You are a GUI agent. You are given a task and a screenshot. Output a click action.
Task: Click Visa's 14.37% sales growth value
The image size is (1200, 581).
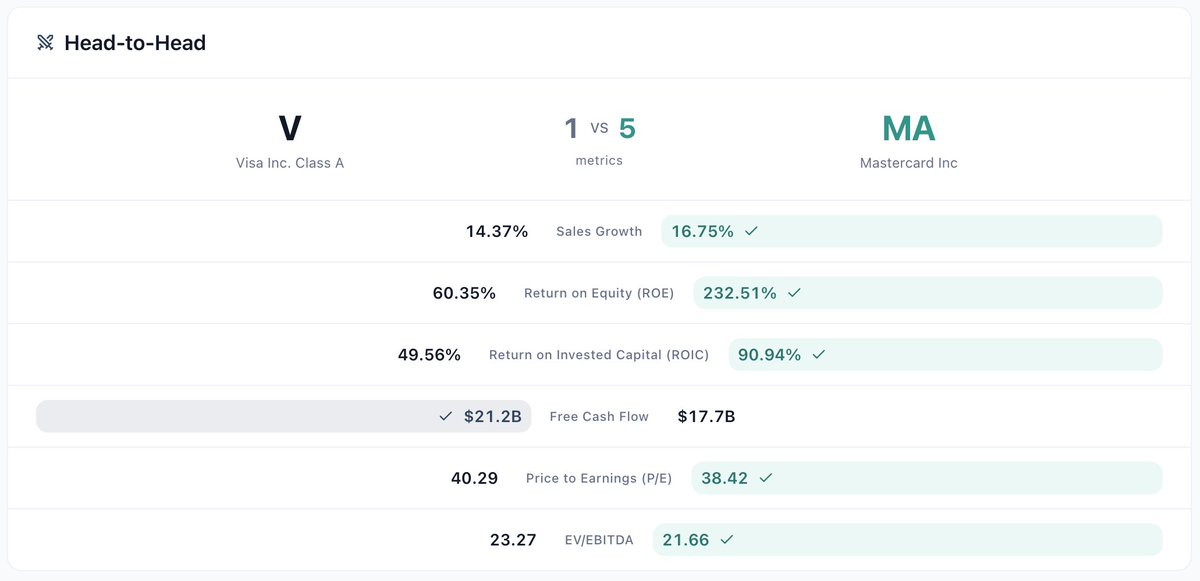[497, 231]
